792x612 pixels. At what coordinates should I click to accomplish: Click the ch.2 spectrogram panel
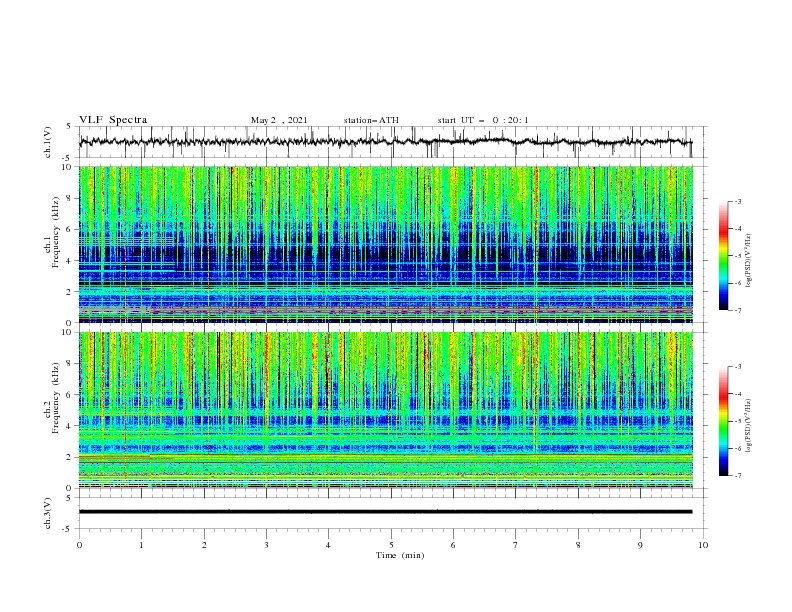click(x=386, y=410)
